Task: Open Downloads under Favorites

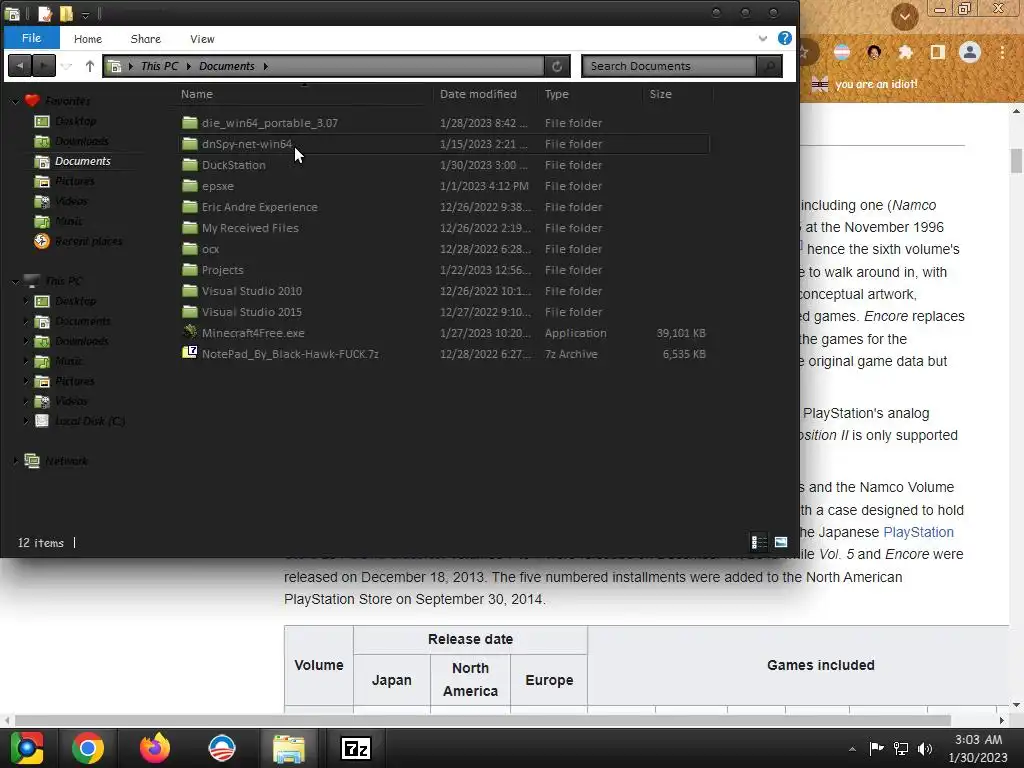Action: [71, 141]
